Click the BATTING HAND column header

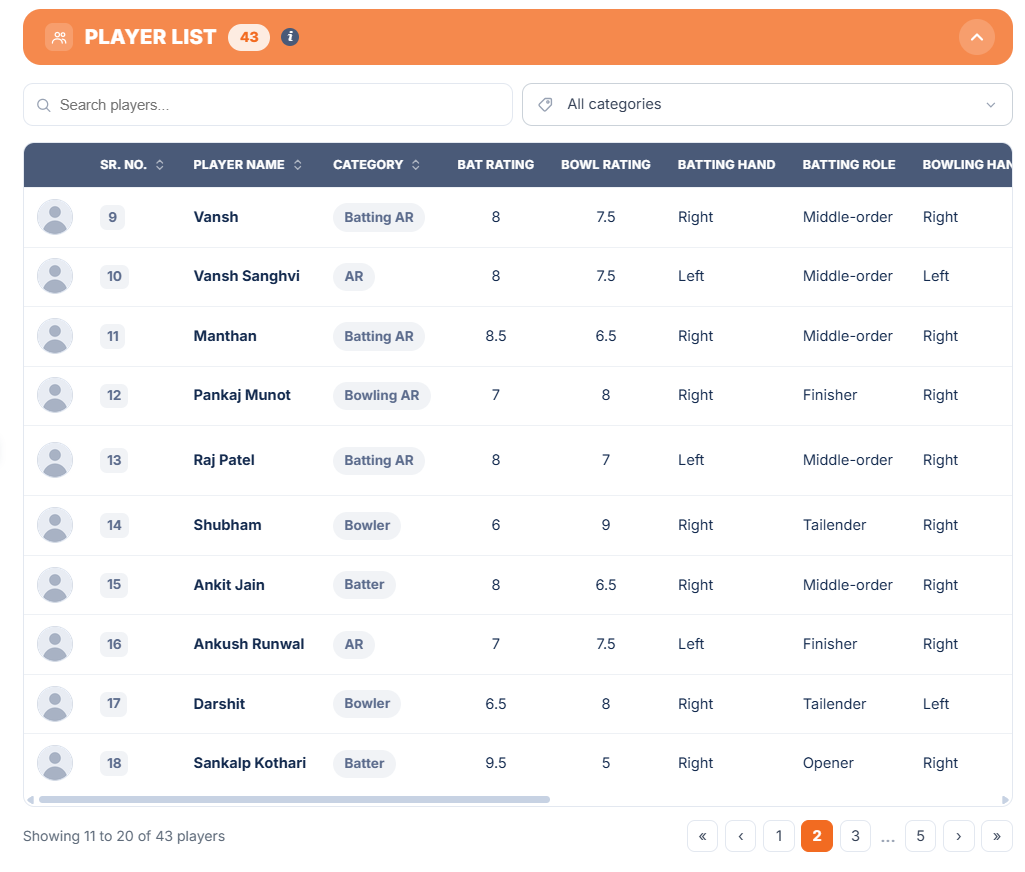(726, 165)
